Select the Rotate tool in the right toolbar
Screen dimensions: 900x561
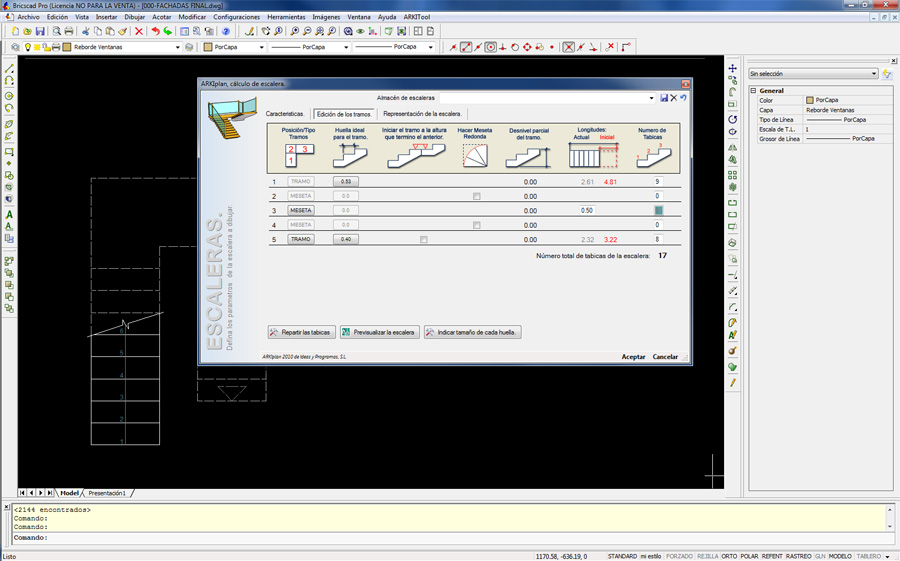(x=732, y=119)
